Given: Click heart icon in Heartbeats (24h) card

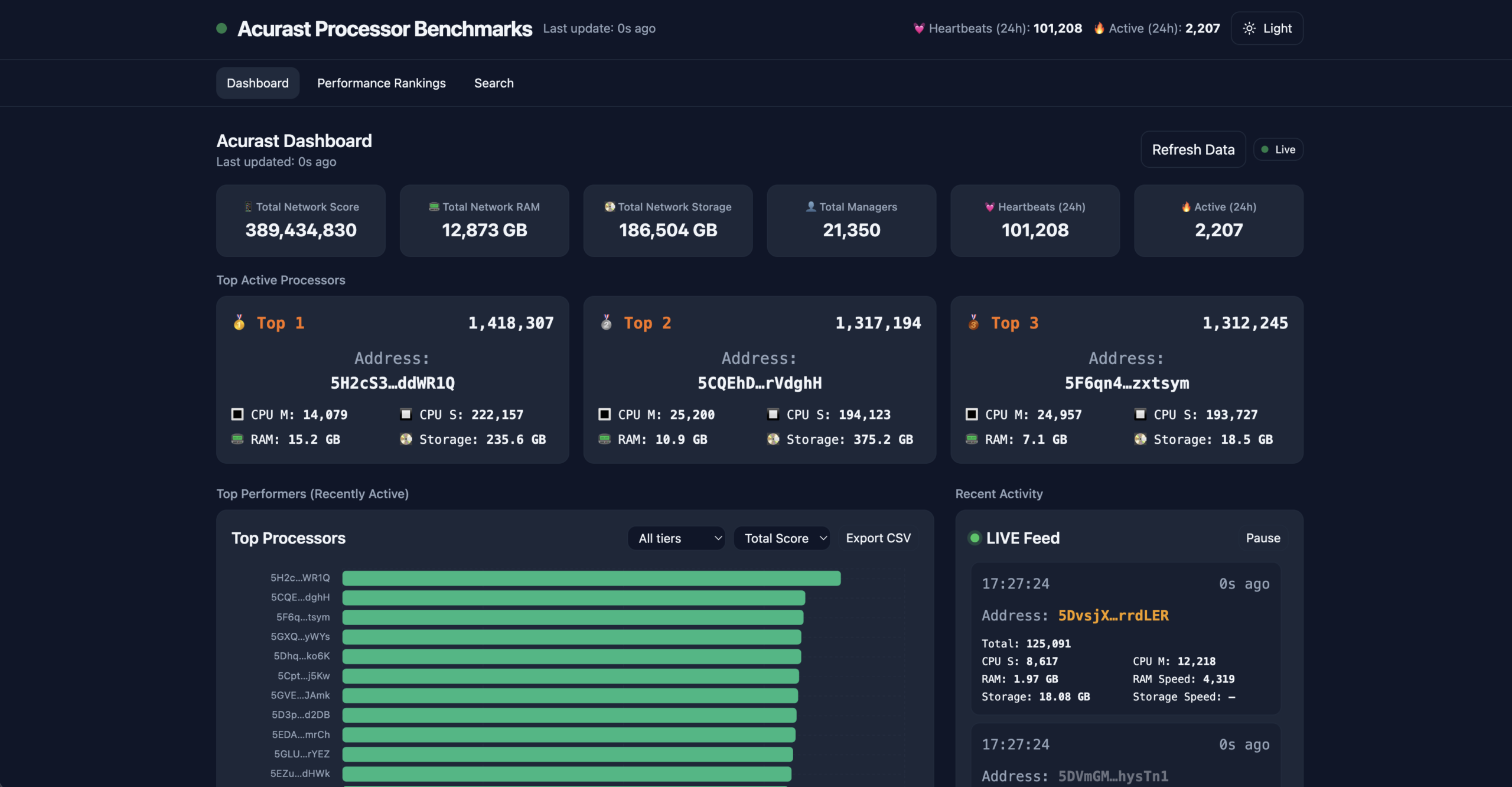Looking at the screenshot, I should tap(990, 207).
